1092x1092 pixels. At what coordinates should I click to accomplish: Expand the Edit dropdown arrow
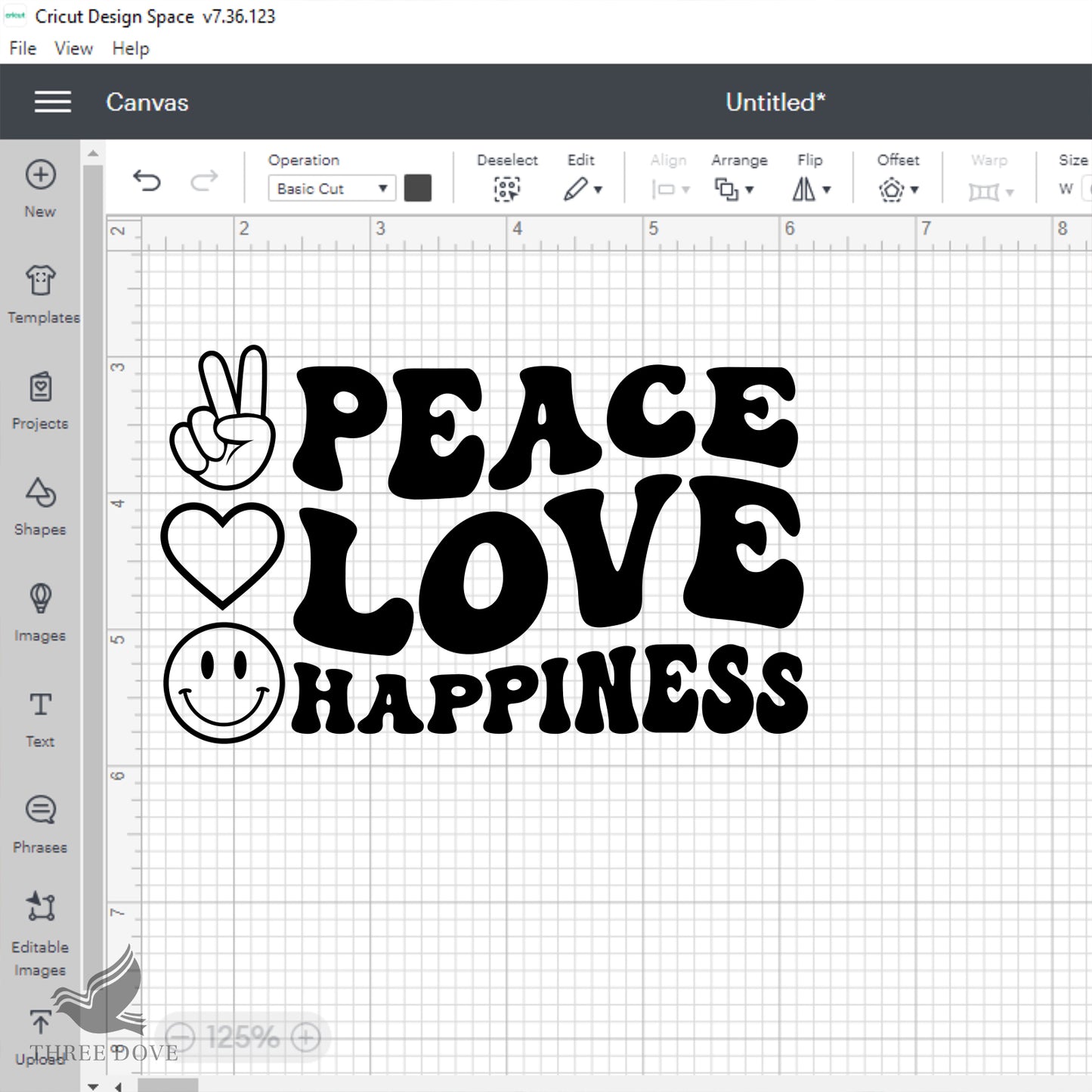coord(599,190)
